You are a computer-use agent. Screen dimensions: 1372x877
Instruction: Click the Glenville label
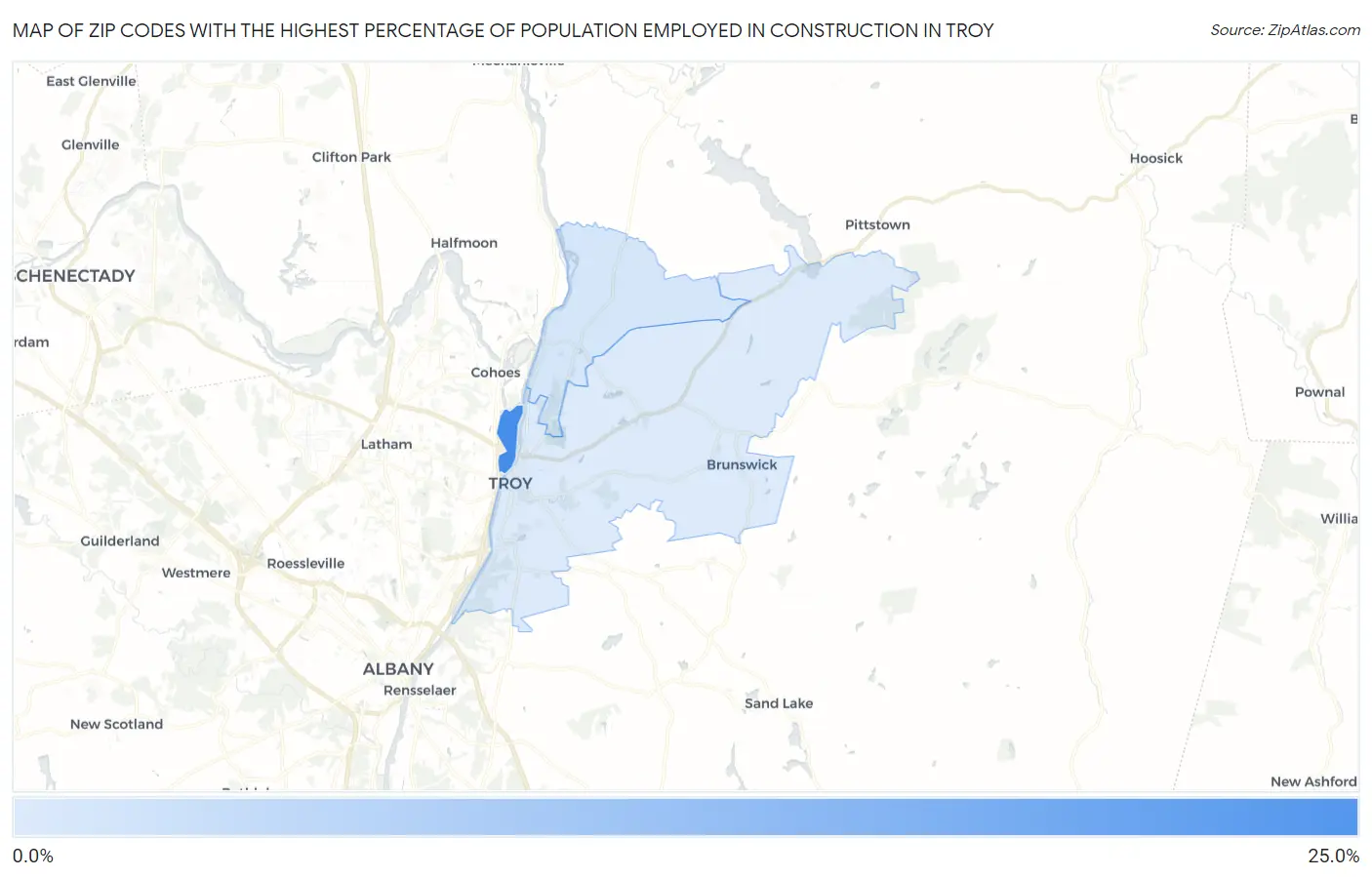[90, 144]
